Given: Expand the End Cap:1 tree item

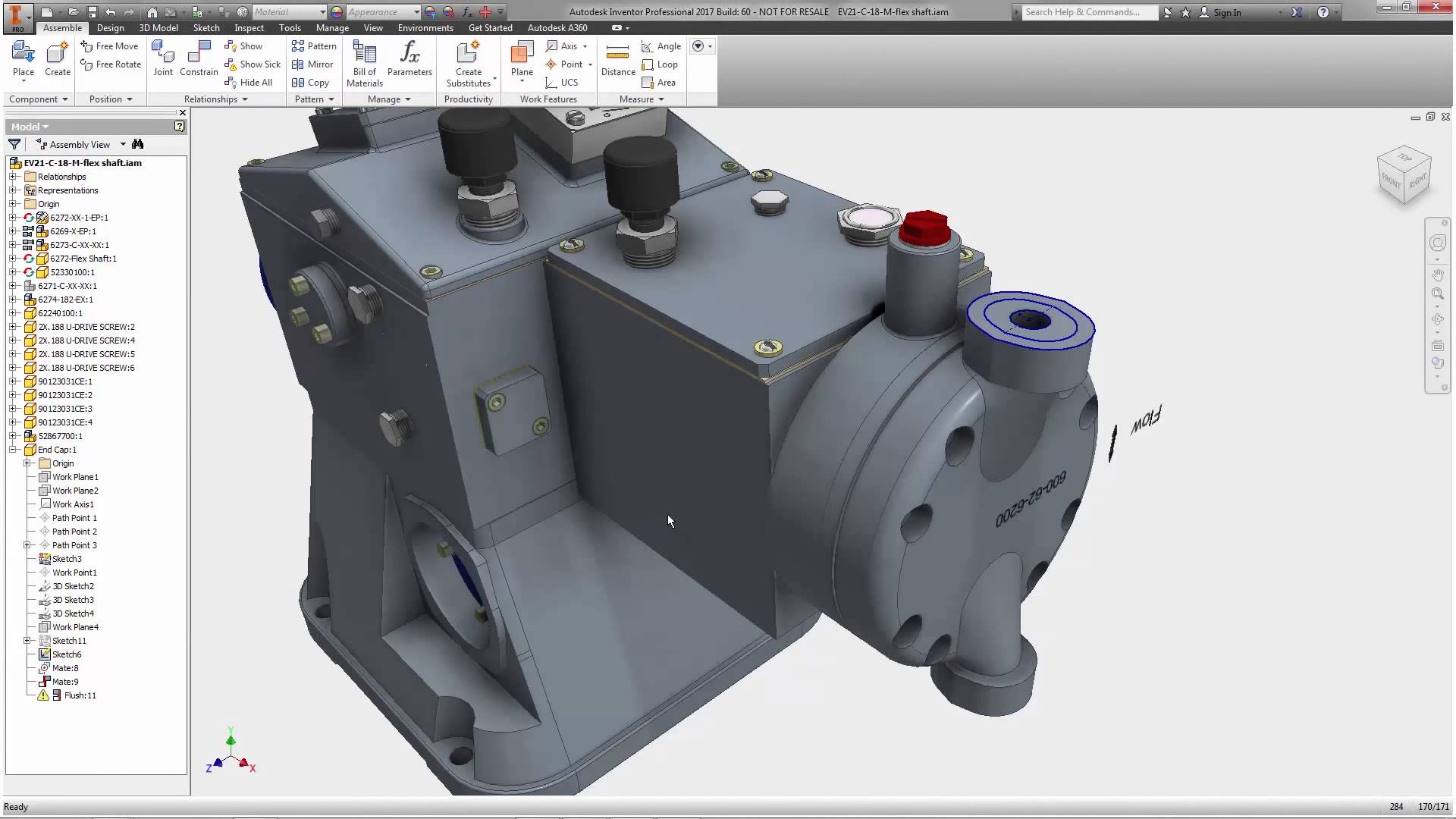Looking at the screenshot, I should (13, 449).
